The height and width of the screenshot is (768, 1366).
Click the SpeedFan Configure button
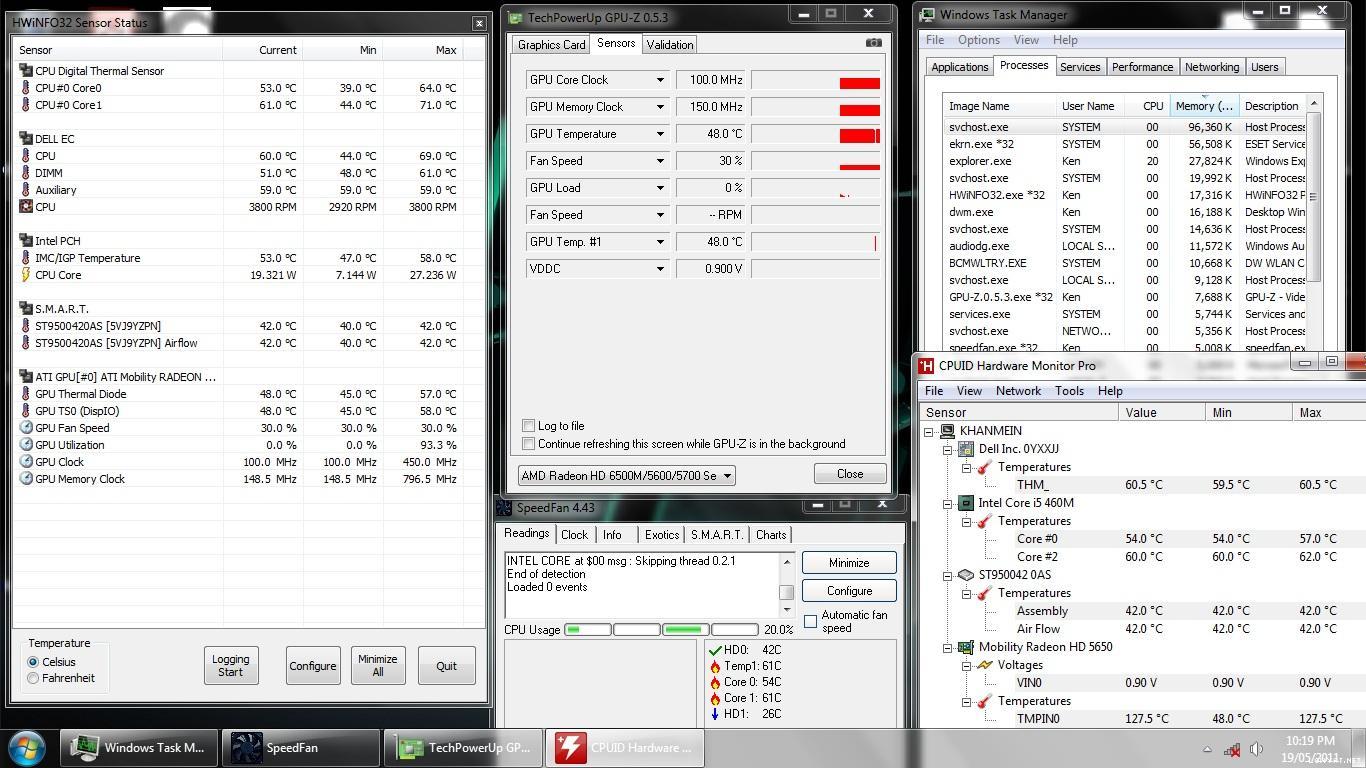pyautogui.click(x=849, y=591)
